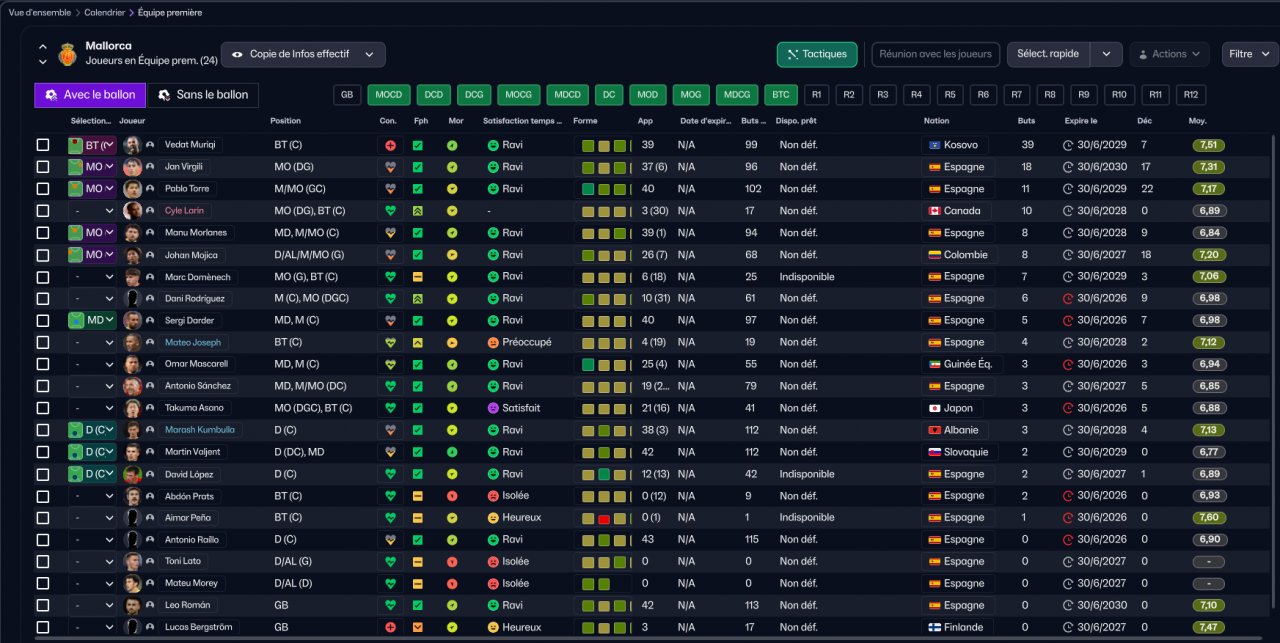Viewport: 1280px width, 643px height.
Task: Click Vedat Muriqi's red injury condition icon
Action: tap(390, 145)
